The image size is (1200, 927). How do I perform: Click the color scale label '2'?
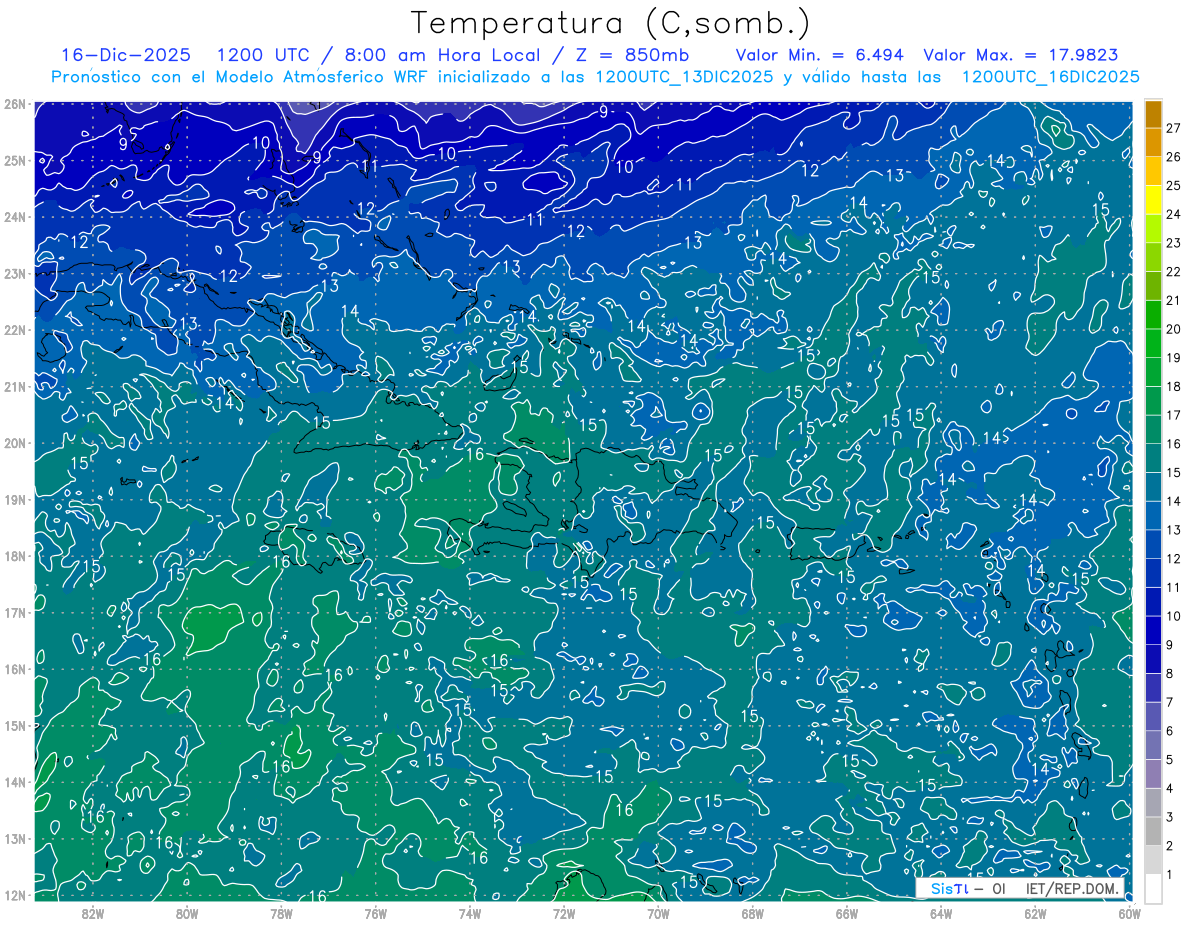[x=1170, y=847]
